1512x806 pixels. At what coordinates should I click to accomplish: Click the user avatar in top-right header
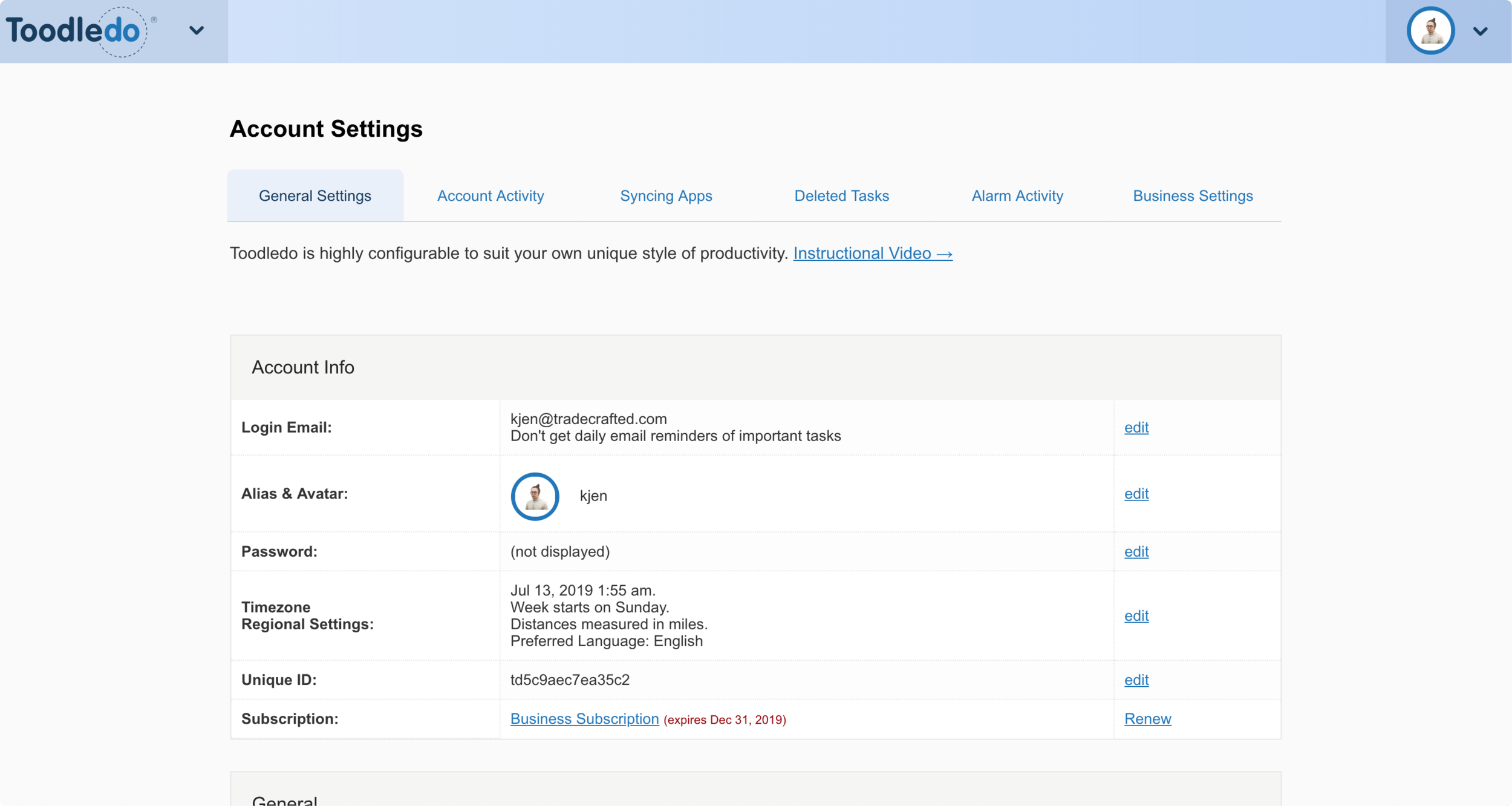click(x=1430, y=31)
